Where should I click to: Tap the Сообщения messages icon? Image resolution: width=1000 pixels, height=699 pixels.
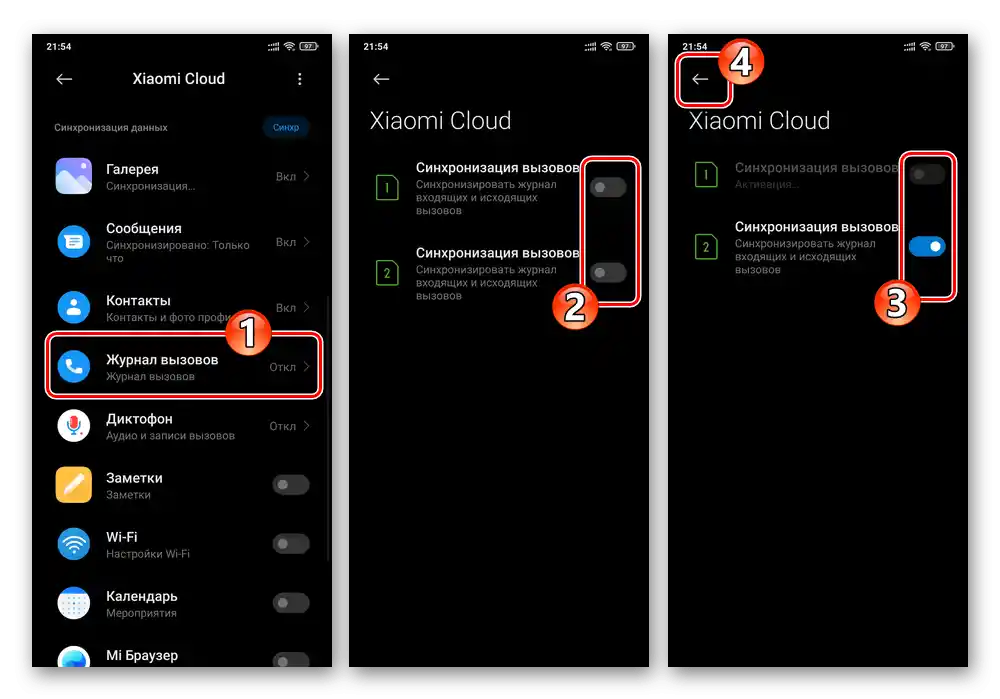coord(73,242)
